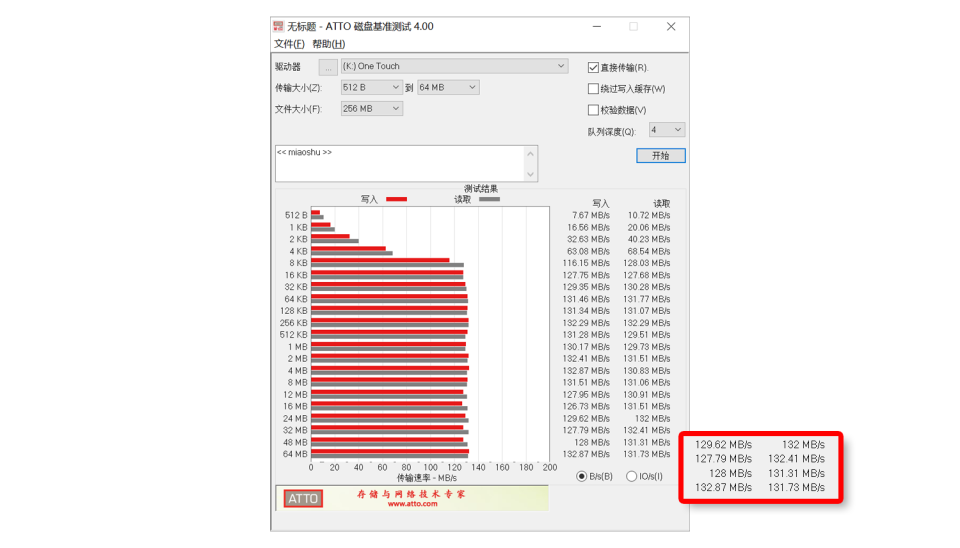The image size is (960, 548).
Task: Select the IO/s(I) radio button
Action: (x=631, y=476)
